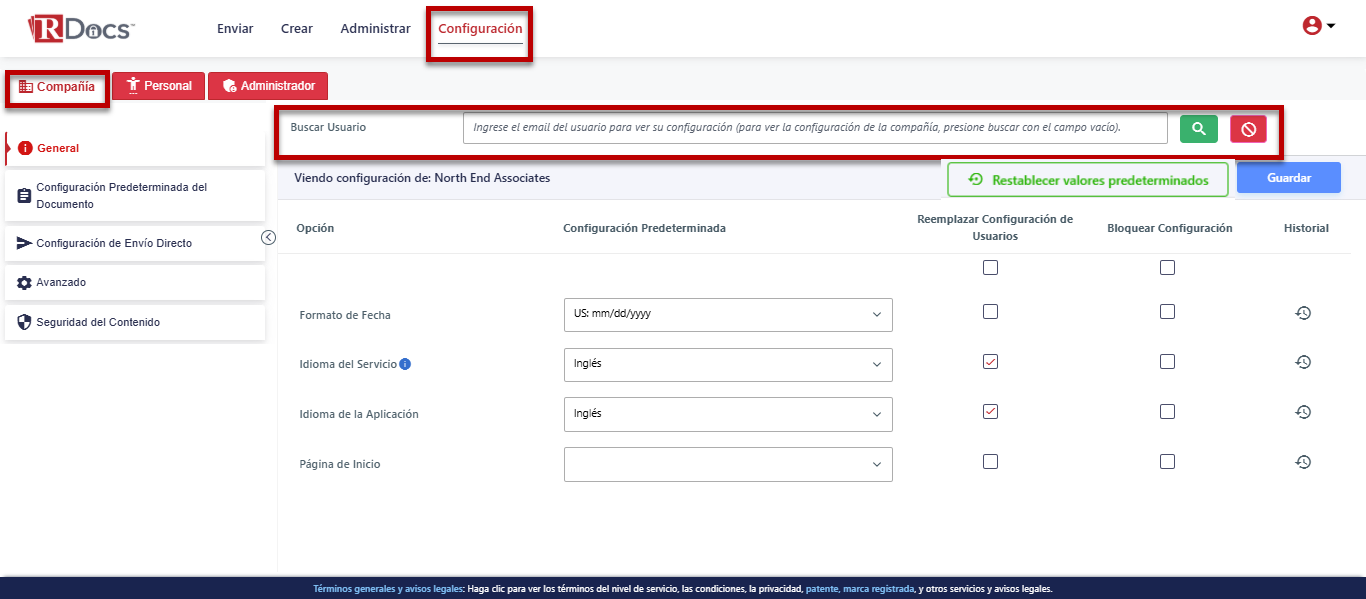The image size is (1366, 599).
Task: Check replace user settings for Página de Inicio
Action: [990, 461]
